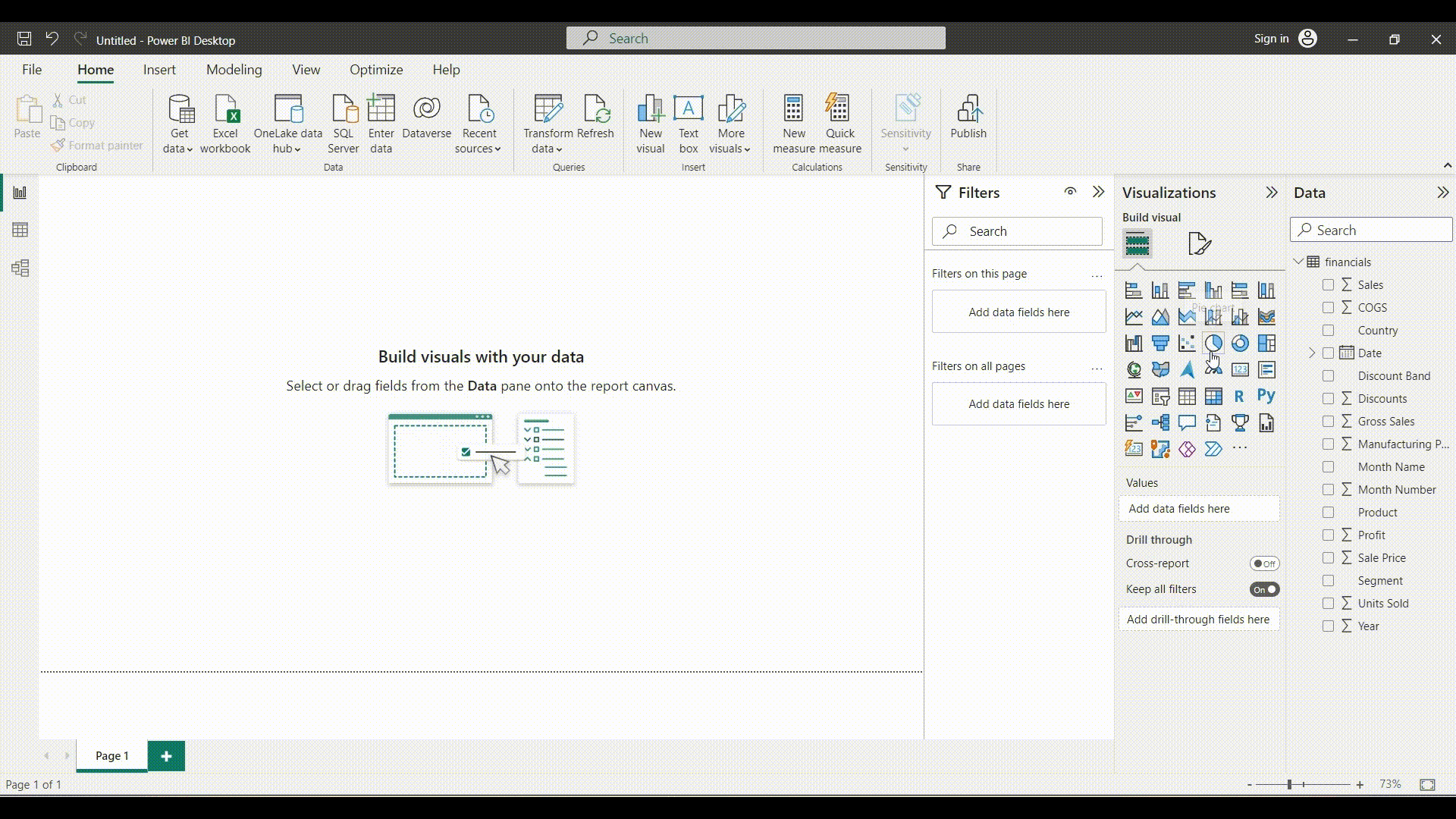
Task: Add a new page with plus button
Action: tap(166, 756)
